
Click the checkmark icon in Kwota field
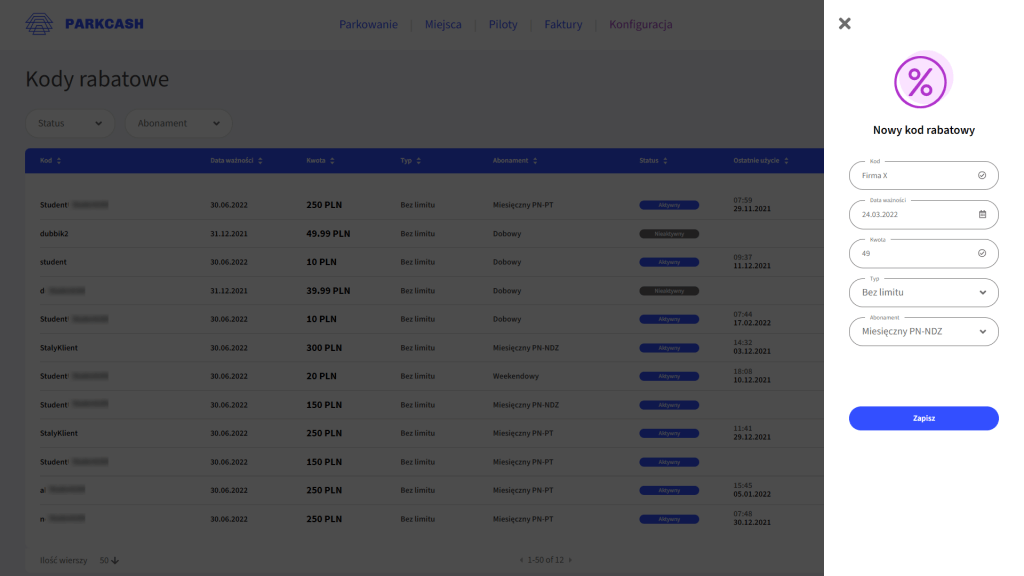982,253
